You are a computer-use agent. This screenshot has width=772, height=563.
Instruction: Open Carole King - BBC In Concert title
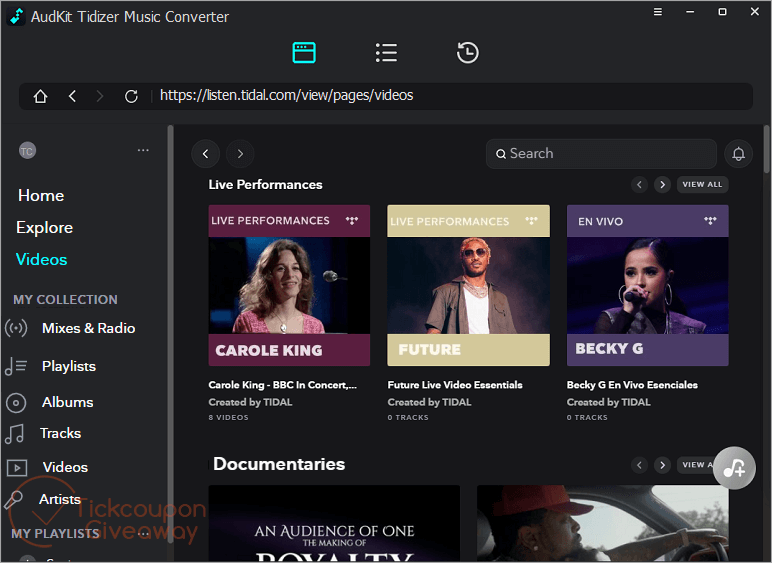(x=283, y=385)
